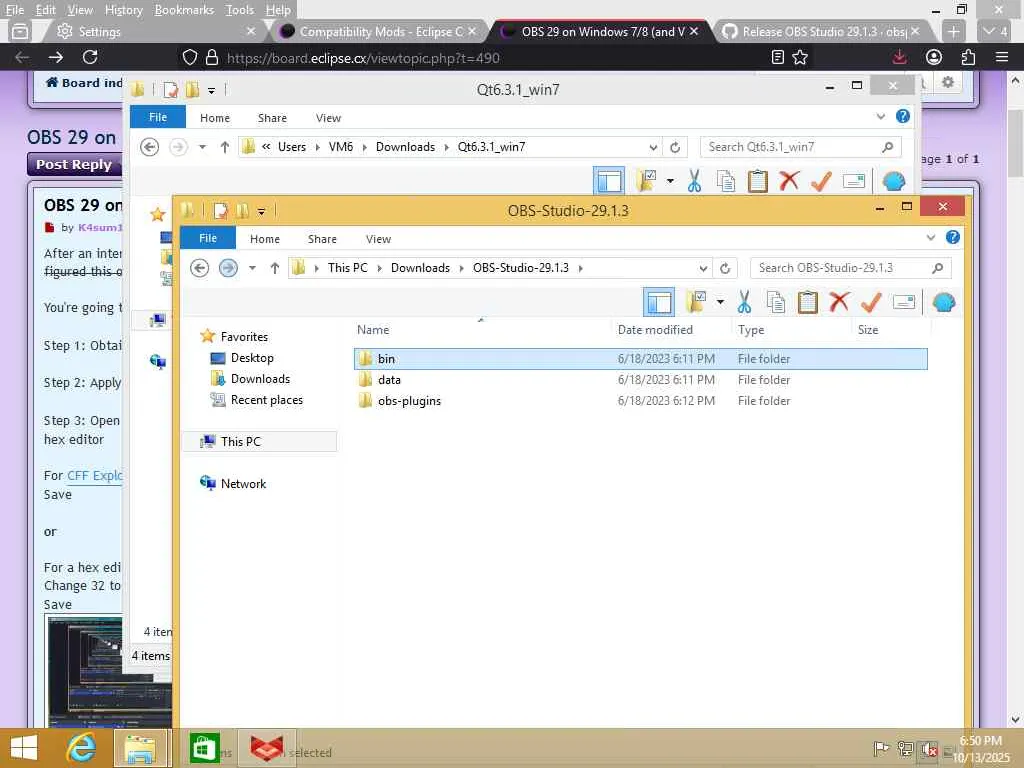This screenshot has height=768, width=1024.
Task: Click the Properties checkmark icon in Qt6.3.1_win7 toolbar
Action: pos(821,181)
